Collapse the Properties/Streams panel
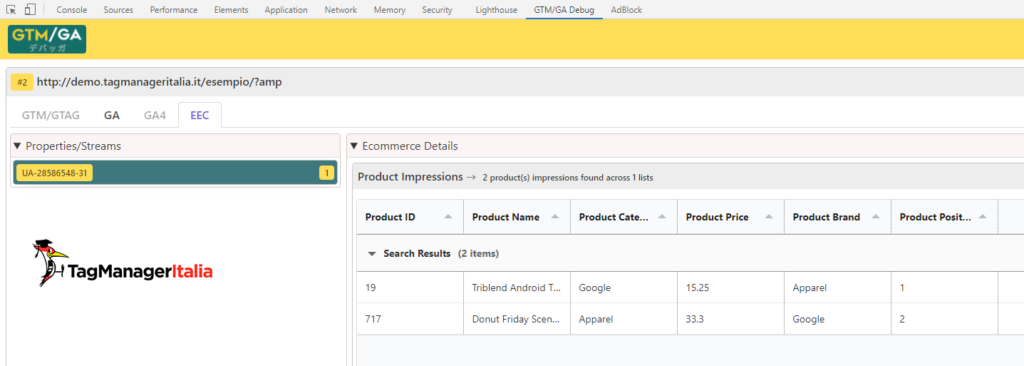Viewport: 1024px width, 366px height. tap(17, 146)
